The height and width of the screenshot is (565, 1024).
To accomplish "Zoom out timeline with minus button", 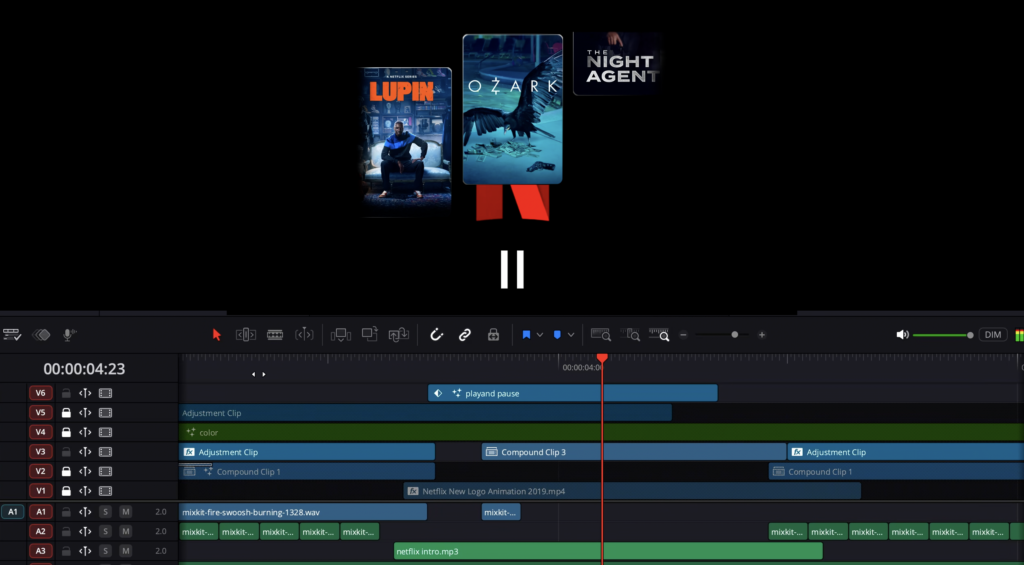I will 683,335.
